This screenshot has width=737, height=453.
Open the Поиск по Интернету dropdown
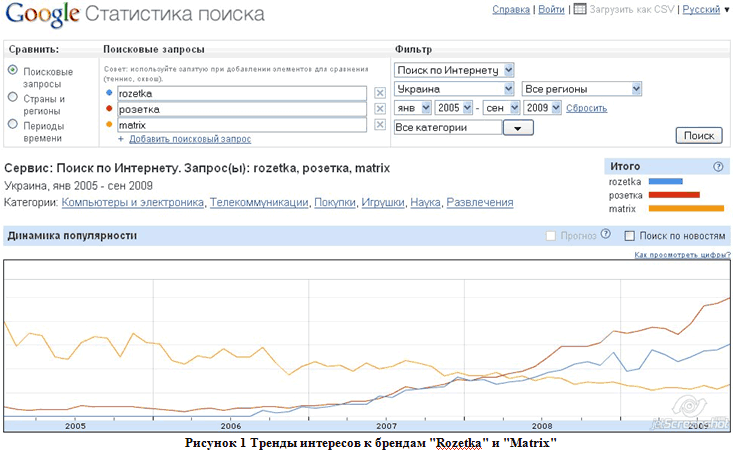(x=454, y=70)
